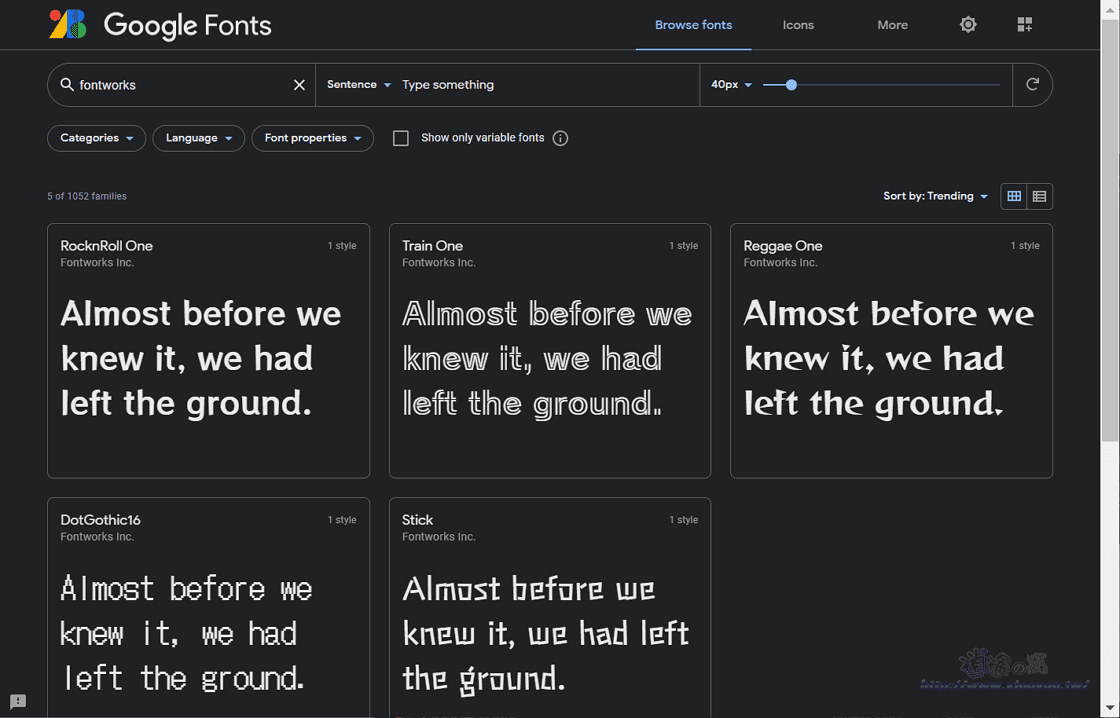Clear the fontworks search with the X
The image size is (1120, 718).
[299, 85]
